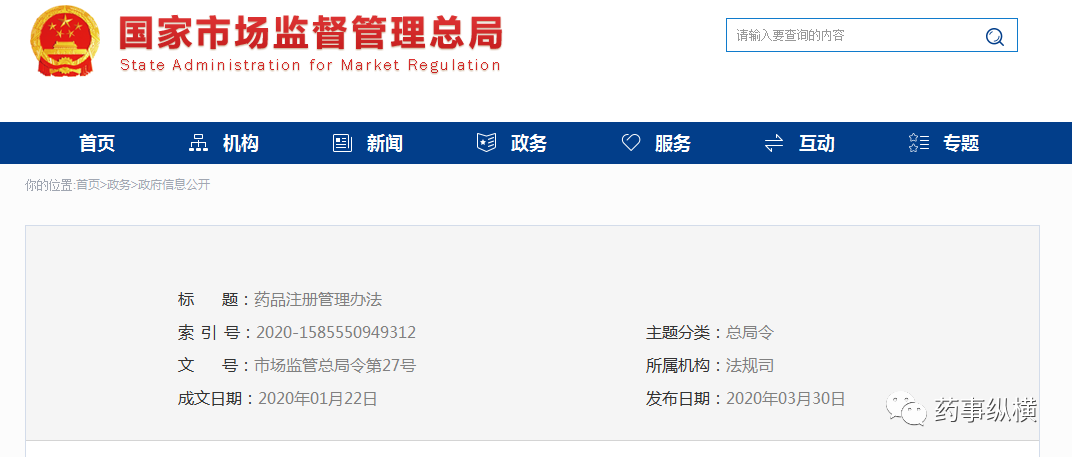Viewport: 1072px width, 457px height.
Task: Click 首页 in the breadcrumb
Action: click(x=88, y=185)
